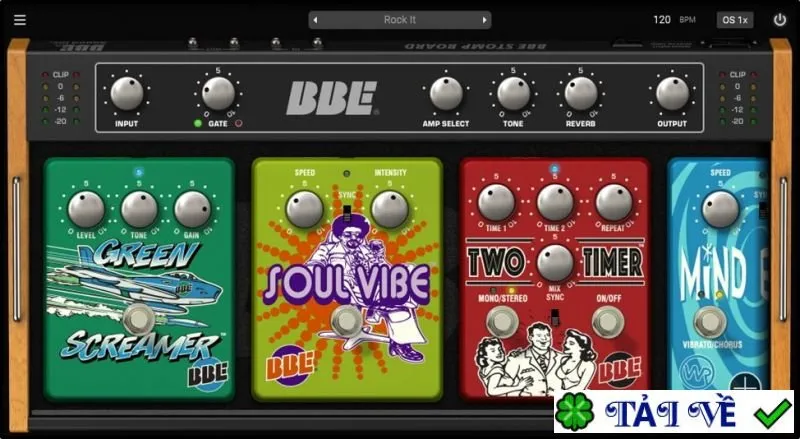Click Soul Vibe status LED

pyautogui.click(x=347, y=174)
